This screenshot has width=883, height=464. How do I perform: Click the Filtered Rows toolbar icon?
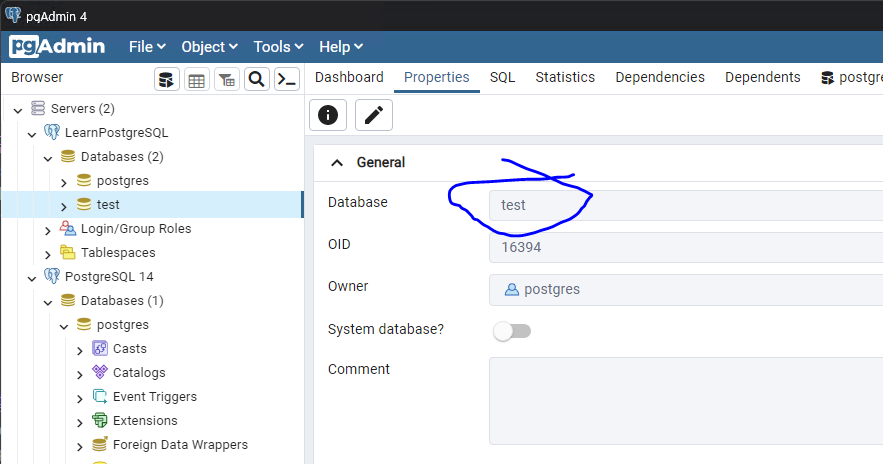click(x=227, y=79)
